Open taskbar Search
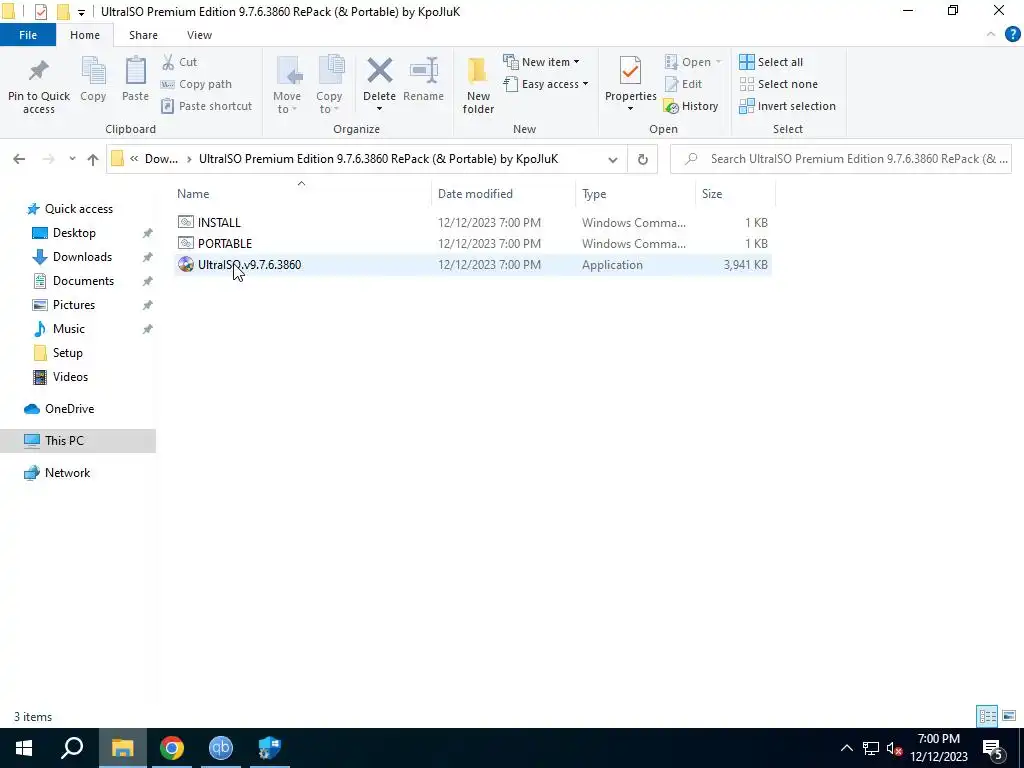 tap(72, 748)
